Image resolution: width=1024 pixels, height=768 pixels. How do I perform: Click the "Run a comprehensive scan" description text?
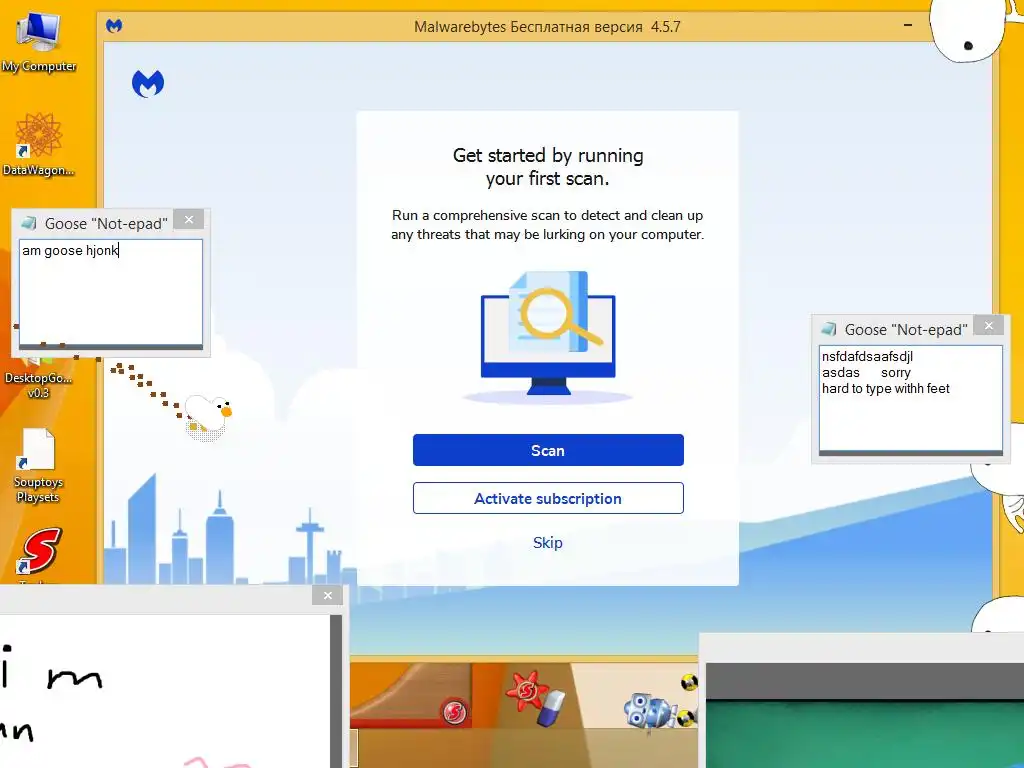(548, 225)
